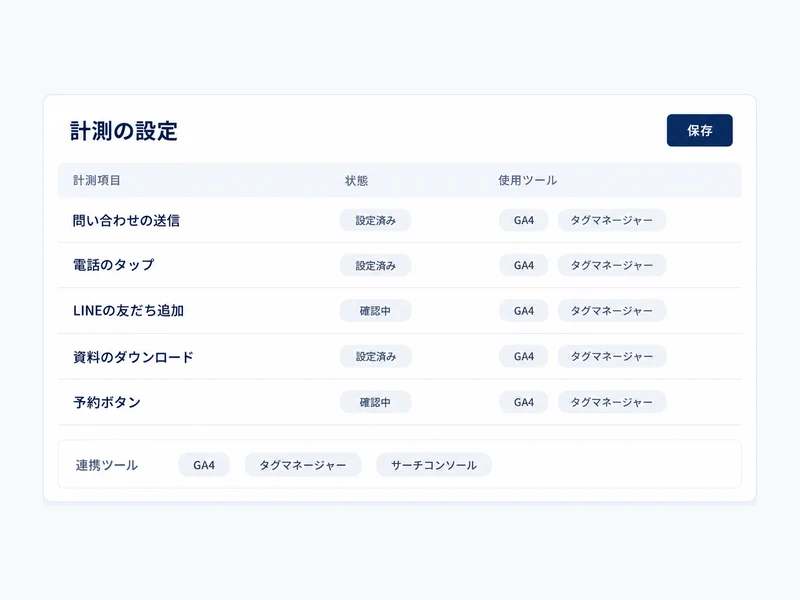Click the 計測項目 column header
The width and height of the screenshot is (800, 600).
click(x=96, y=180)
